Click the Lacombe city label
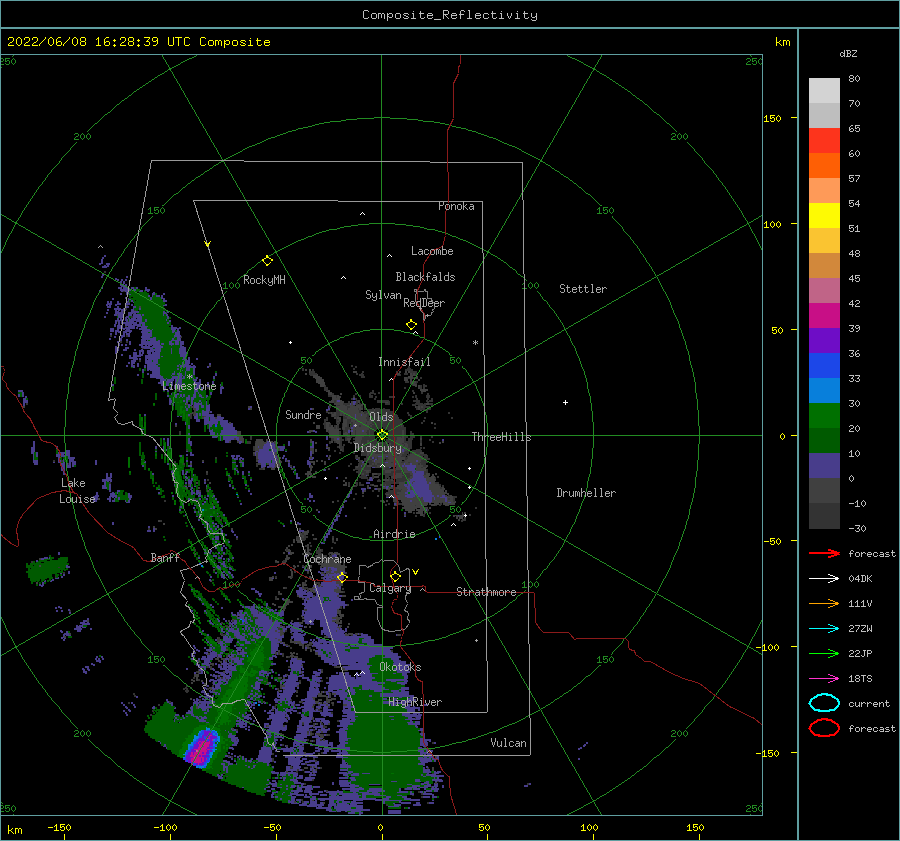The image size is (900, 841). 432,251
